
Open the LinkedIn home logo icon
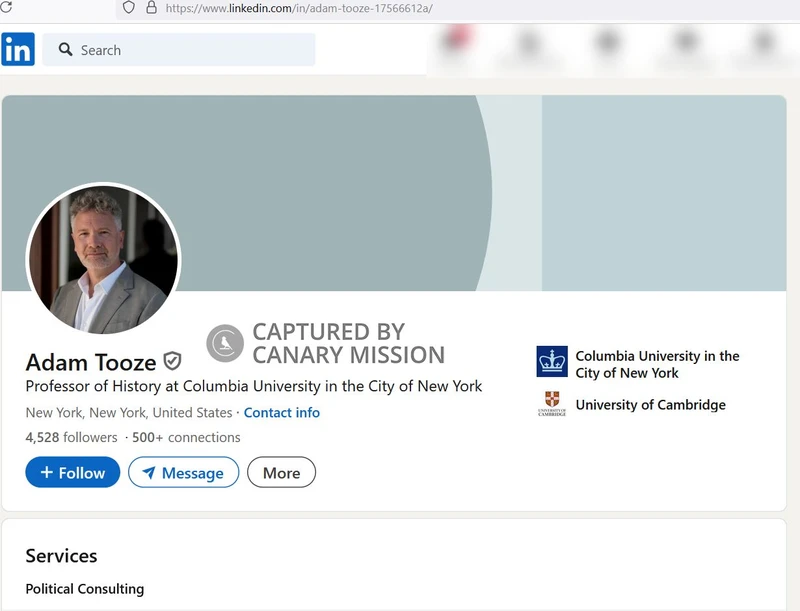pos(18,48)
